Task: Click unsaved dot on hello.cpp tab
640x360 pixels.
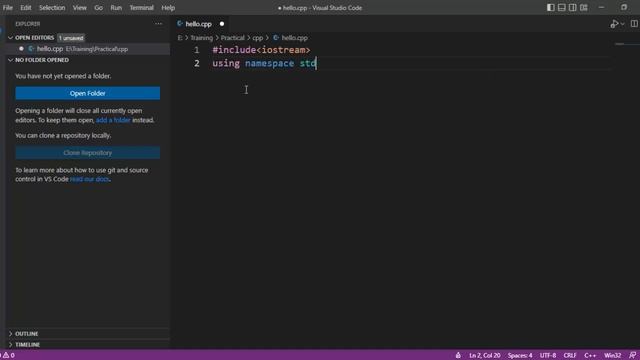Action: click(x=222, y=24)
